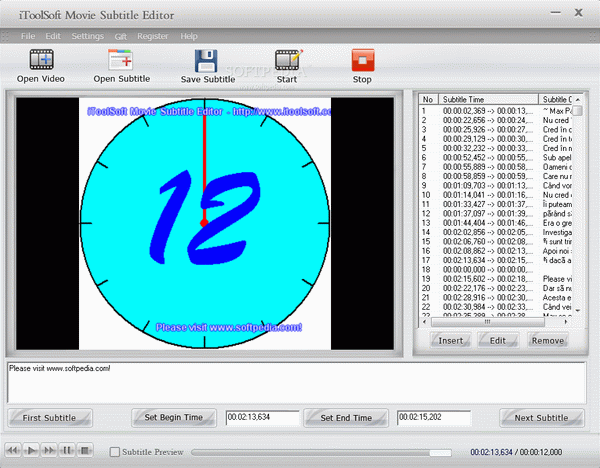Select subtitle row 9 at 00:01:09,703
600x468 pixels.
click(496, 186)
